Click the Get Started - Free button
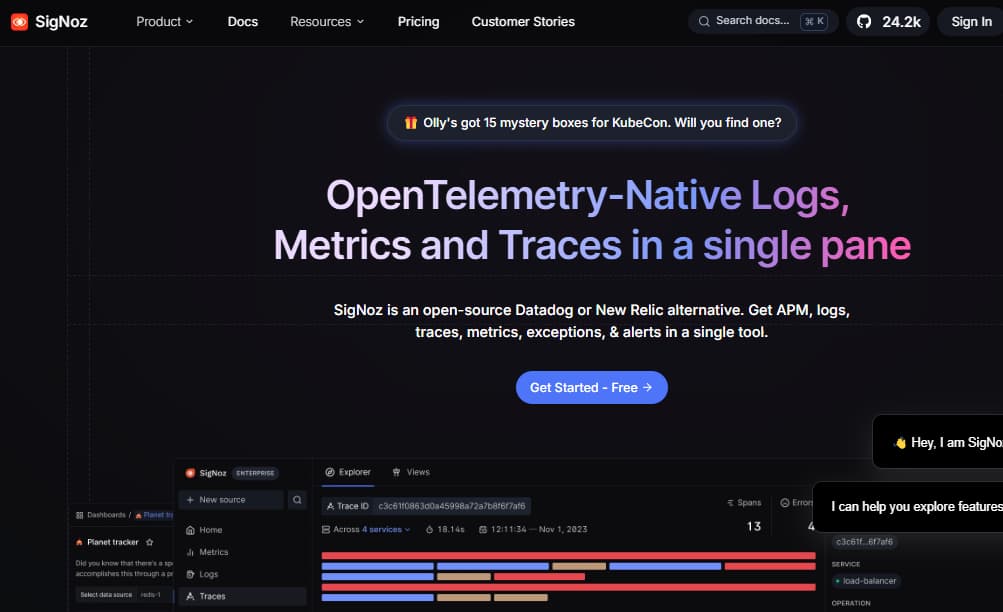This screenshot has width=1003, height=612. [591, 387]
